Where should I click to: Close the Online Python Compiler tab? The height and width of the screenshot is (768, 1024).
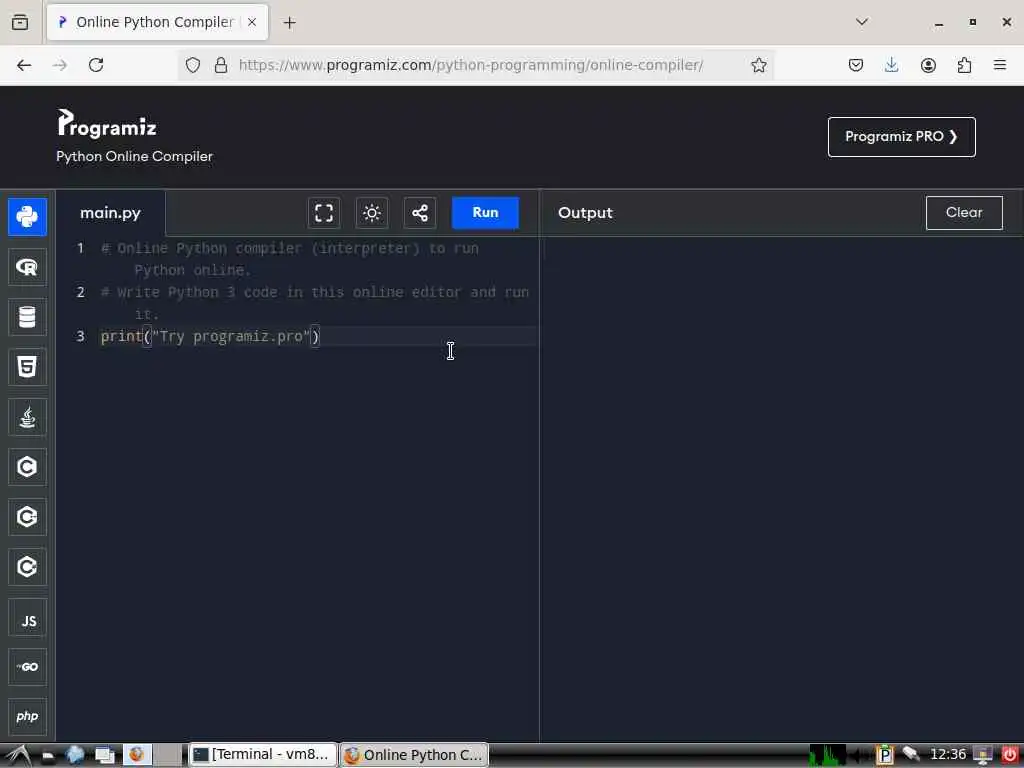coord(252,22)
